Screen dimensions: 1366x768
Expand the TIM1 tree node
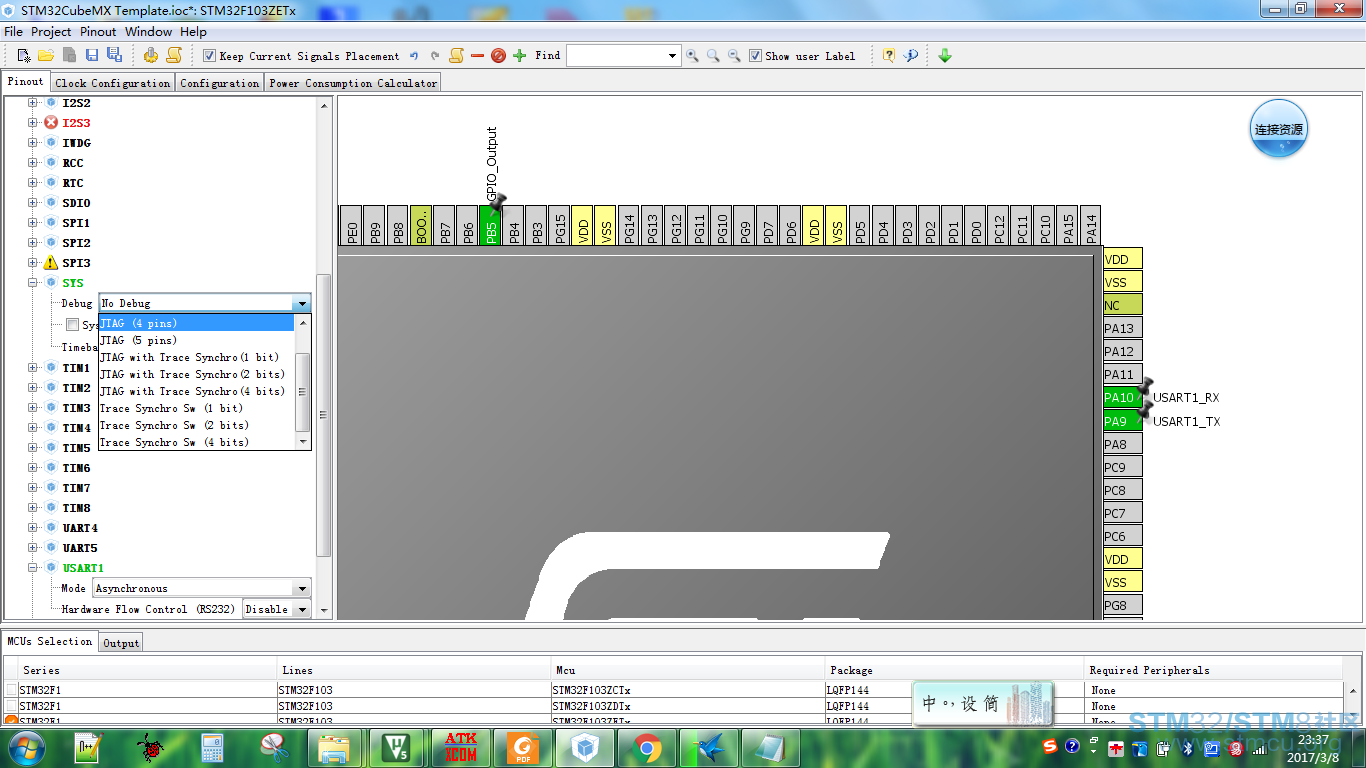coord(33,368)
